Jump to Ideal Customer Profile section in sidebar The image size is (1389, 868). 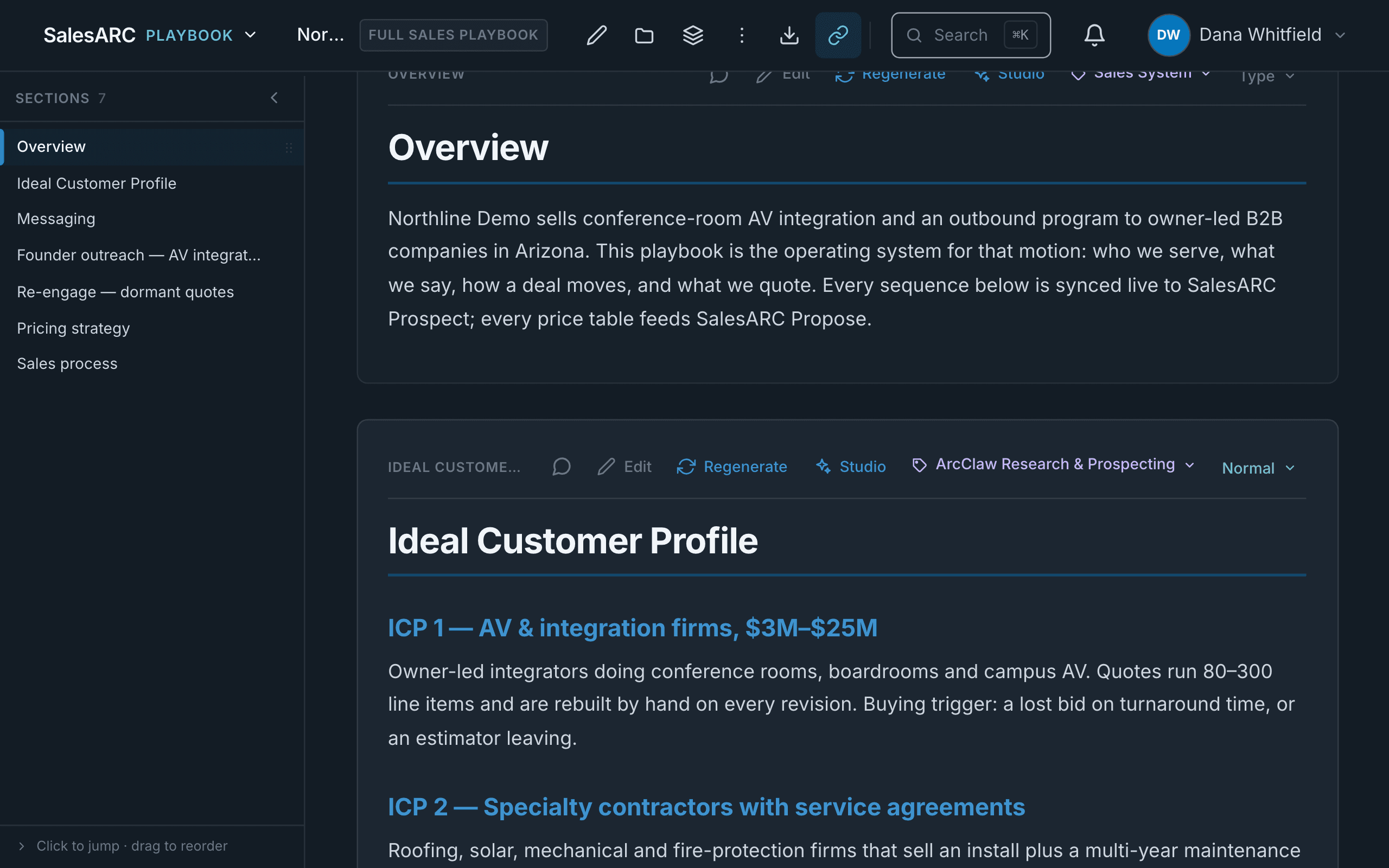pyautogui.click(x=152, y=183)
